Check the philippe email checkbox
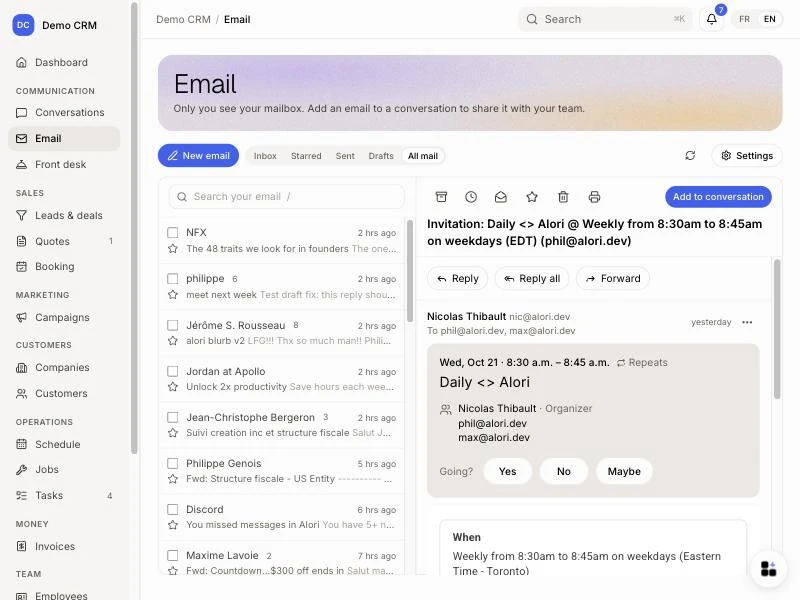 click(x=173, y=279)
